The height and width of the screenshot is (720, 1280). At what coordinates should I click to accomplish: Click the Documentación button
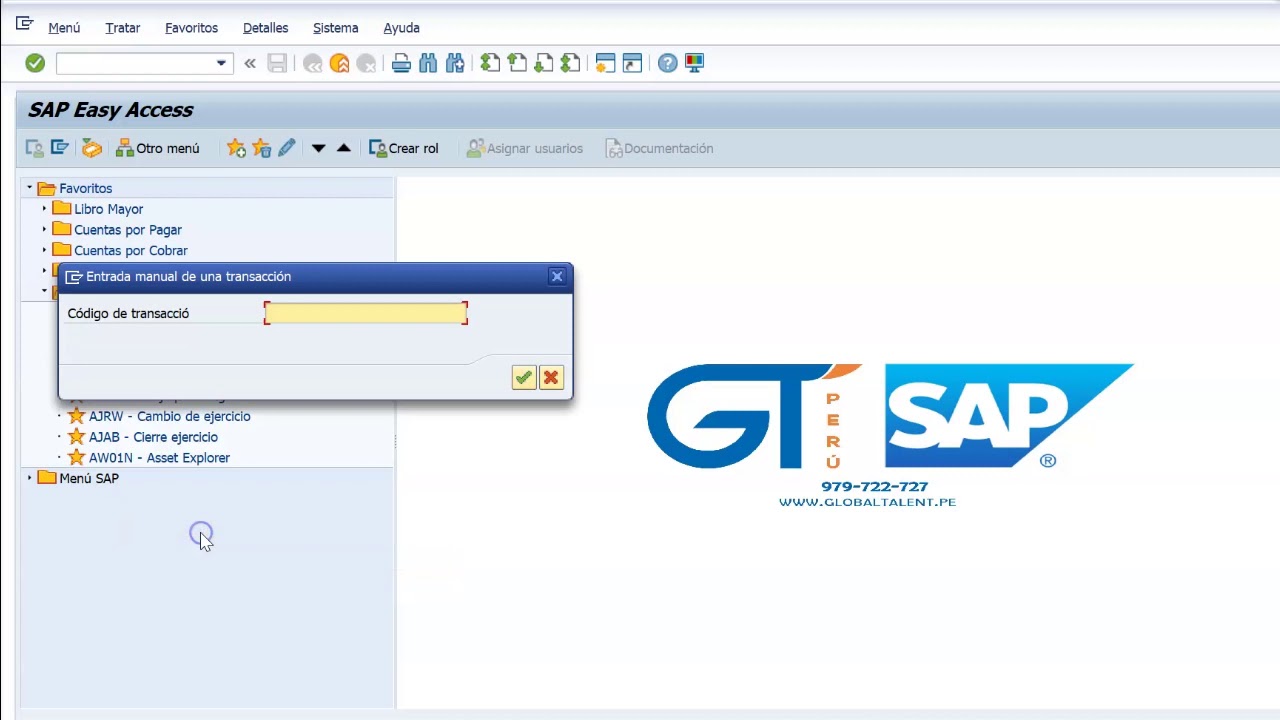(659, 148)
